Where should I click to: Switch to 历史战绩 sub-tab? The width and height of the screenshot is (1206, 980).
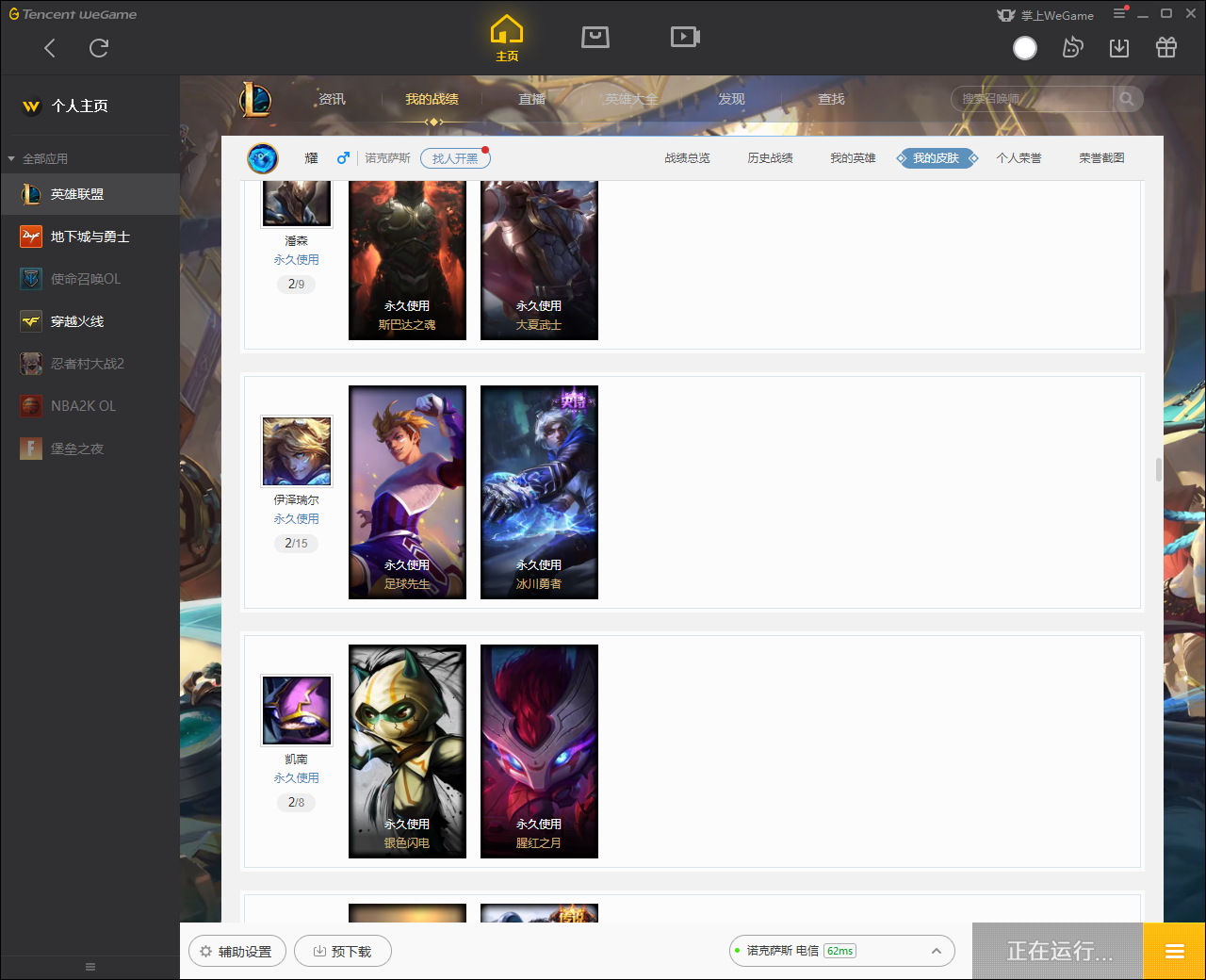pyautogui.click(x=770, y=158)
